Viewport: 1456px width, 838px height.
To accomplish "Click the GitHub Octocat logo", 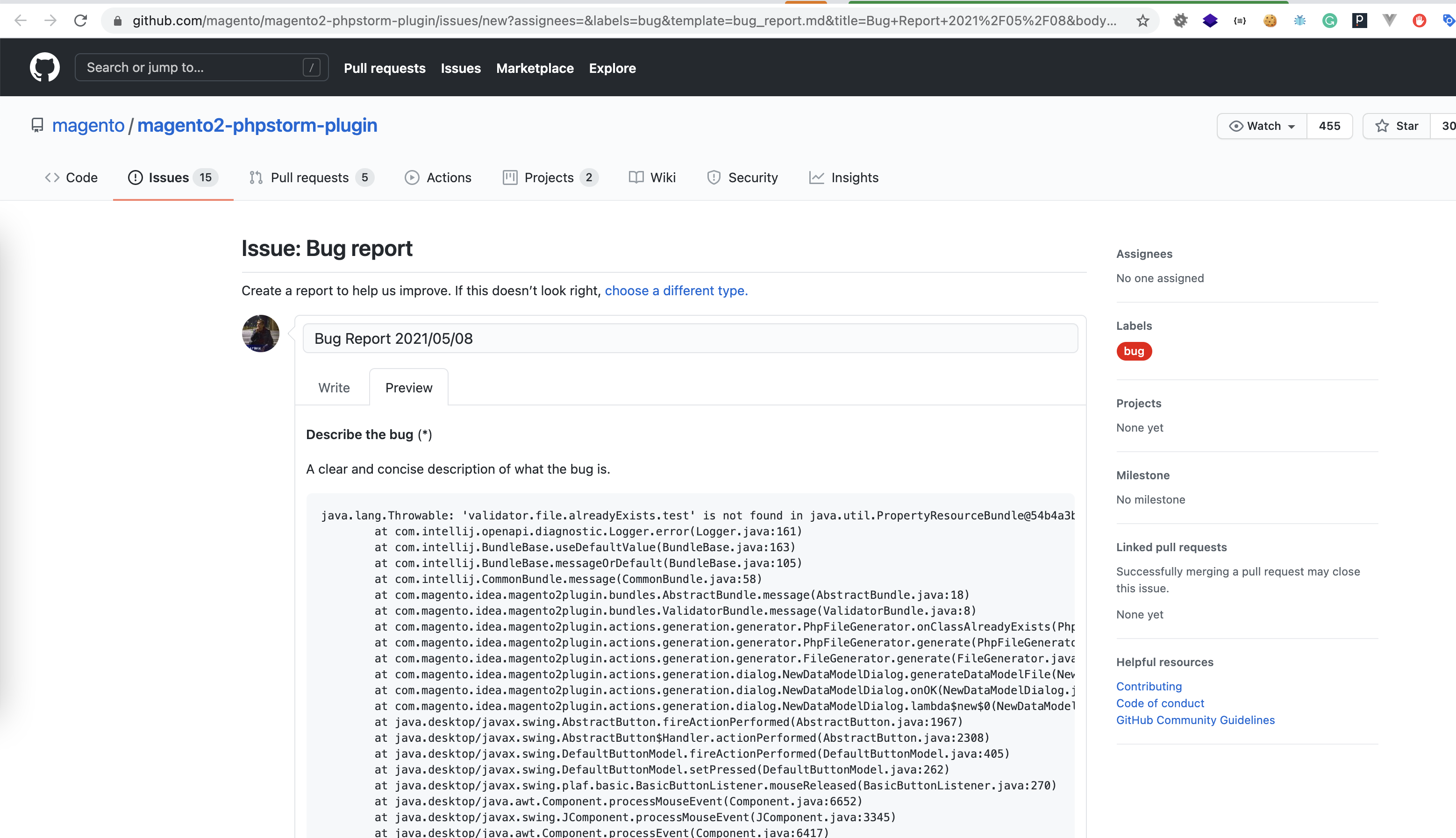I will click(45, 67).
